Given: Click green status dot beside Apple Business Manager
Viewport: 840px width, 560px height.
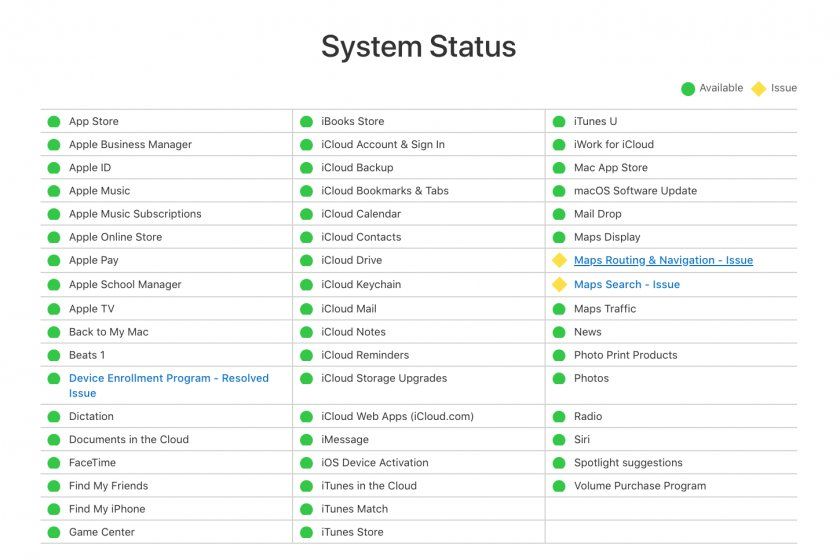Looking at the screenshot, I should (x=54, y=145).
